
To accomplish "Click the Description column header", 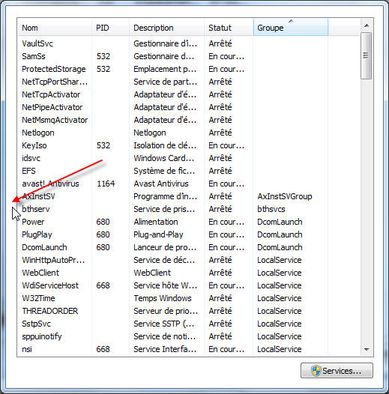I will (167, 28).
